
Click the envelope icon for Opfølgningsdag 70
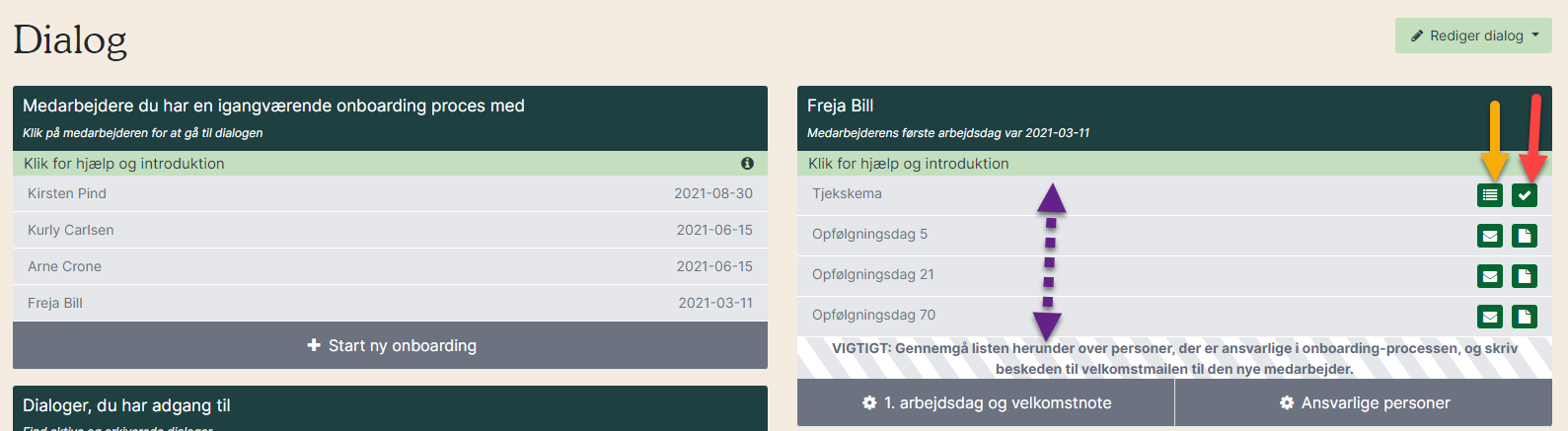click(x=1490, y=317)
